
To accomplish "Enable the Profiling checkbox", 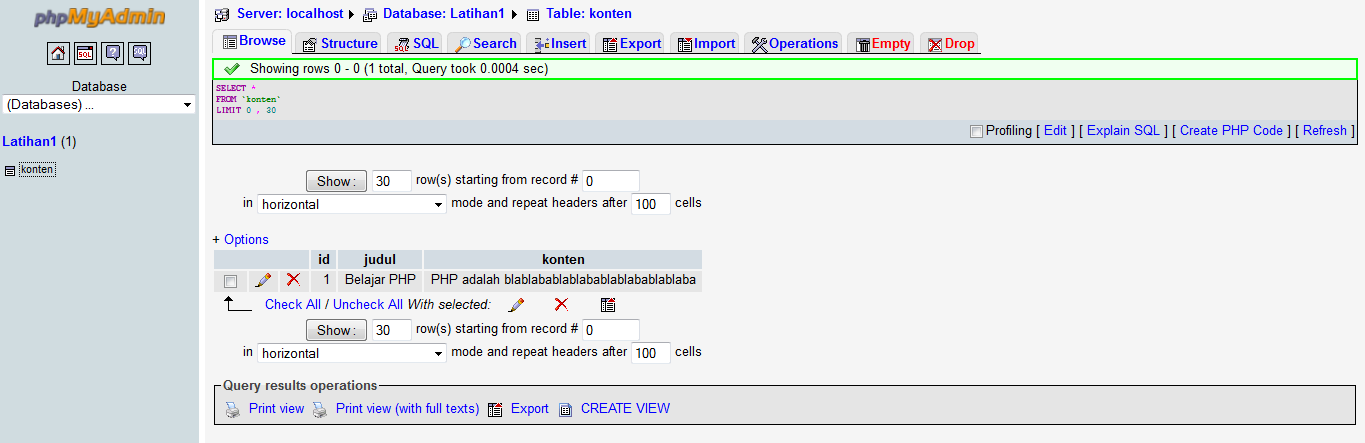I will [x=976, y=131].
